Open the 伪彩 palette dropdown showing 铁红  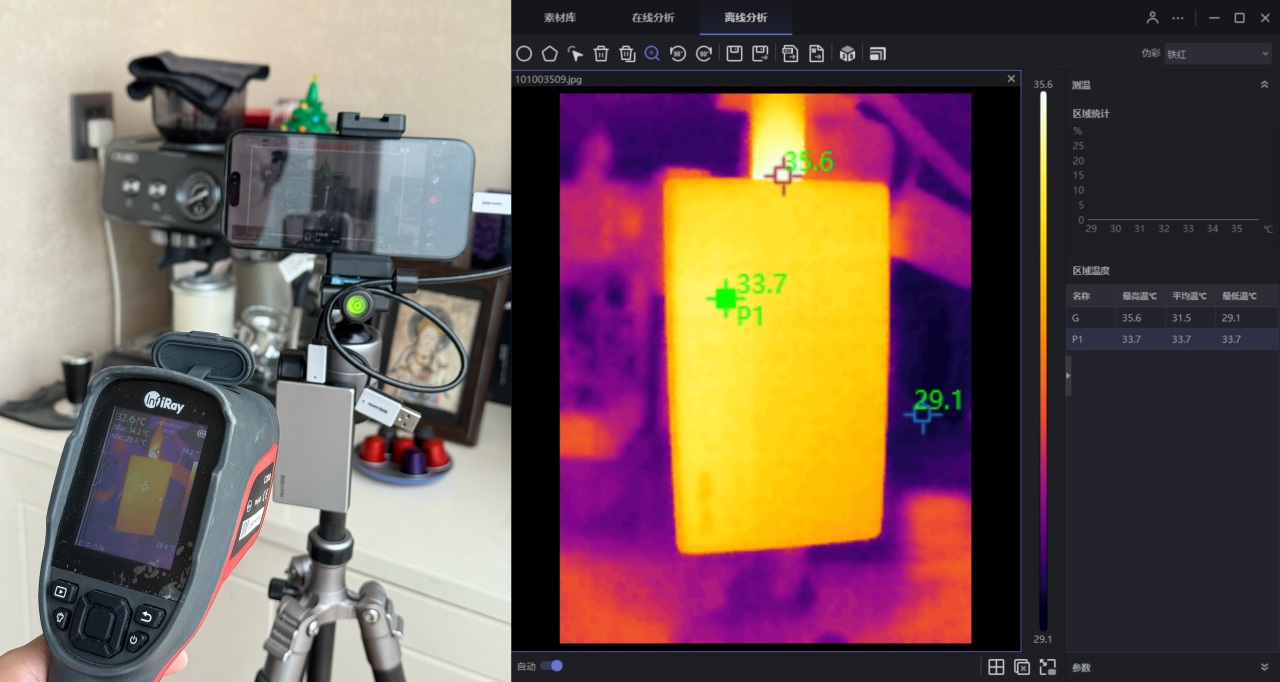1218,54
